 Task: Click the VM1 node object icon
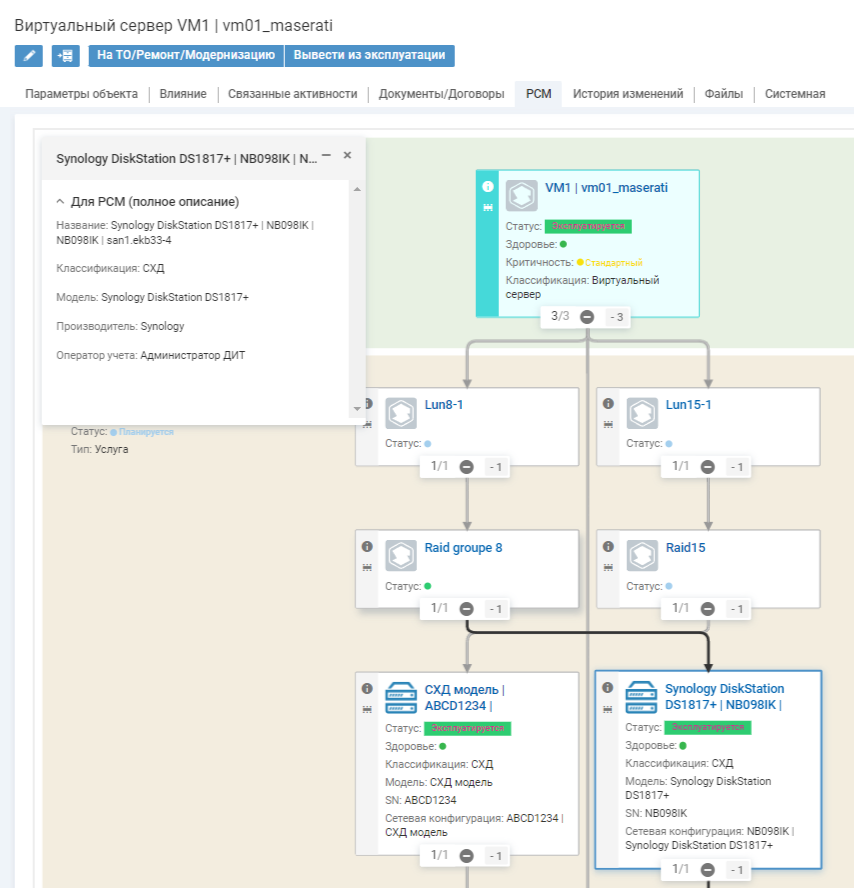(x=521, y=195)
